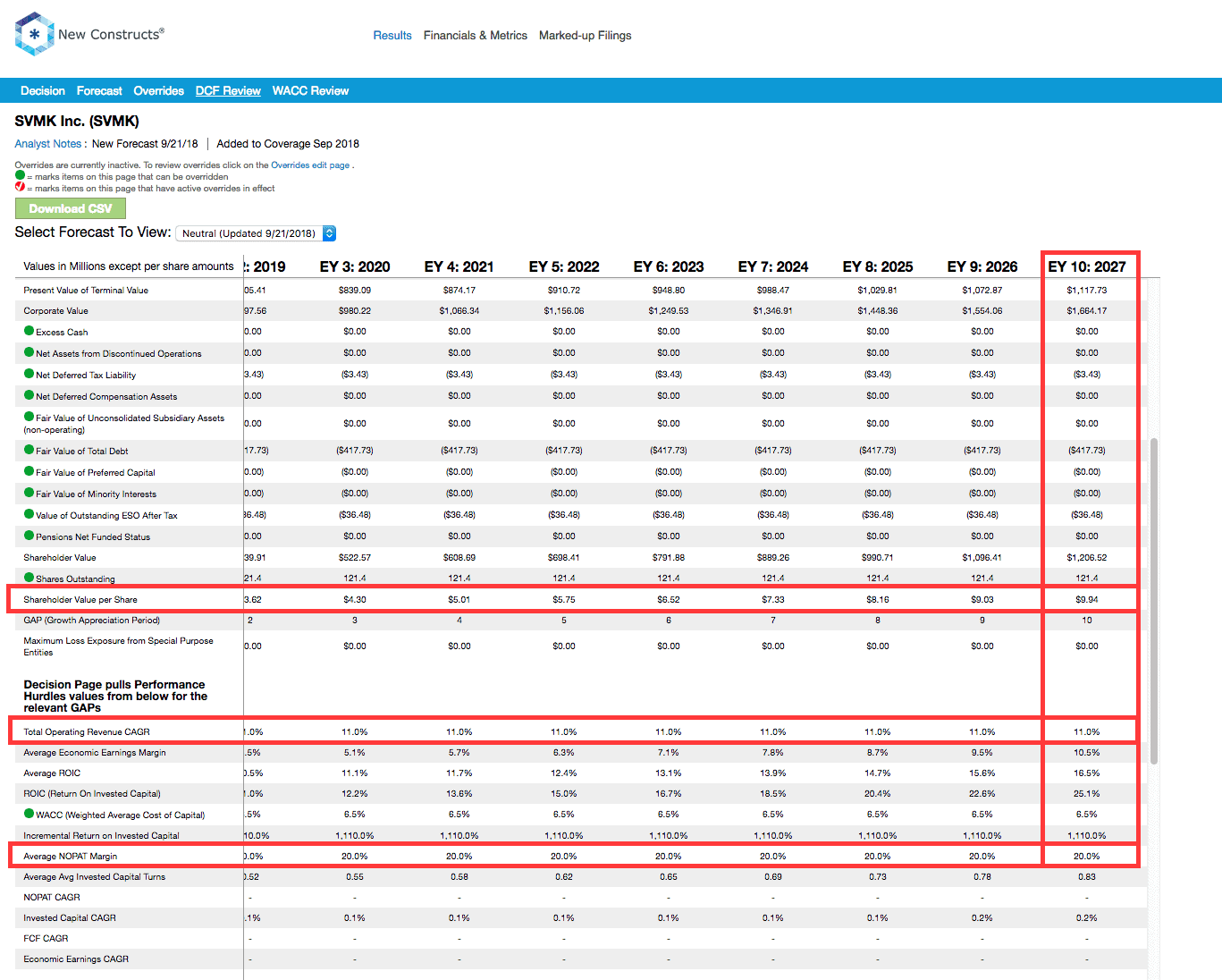Click 0.83 invested capital turns value
This screenshot has height=980, width=1222.
pos(1087,876)
